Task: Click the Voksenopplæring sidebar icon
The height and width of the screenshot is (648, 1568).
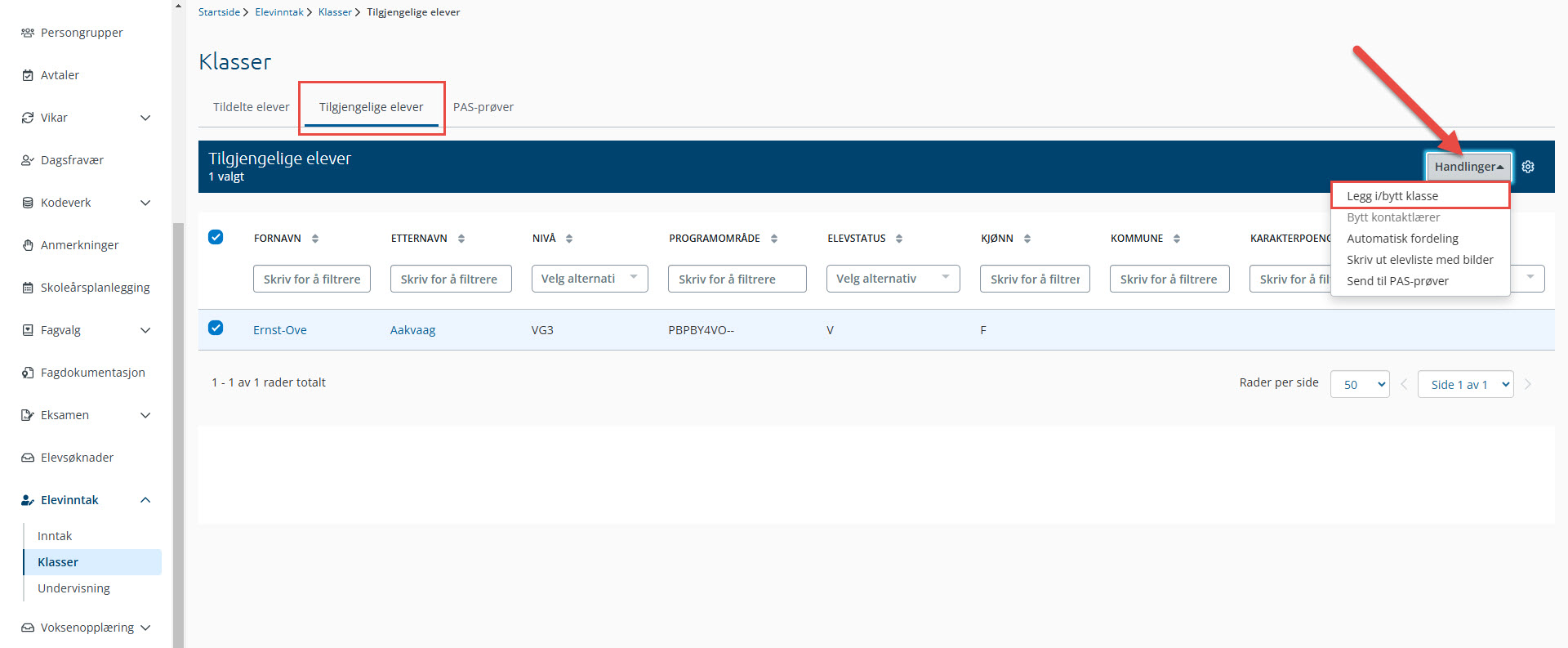Action: (x=28, y=628)
